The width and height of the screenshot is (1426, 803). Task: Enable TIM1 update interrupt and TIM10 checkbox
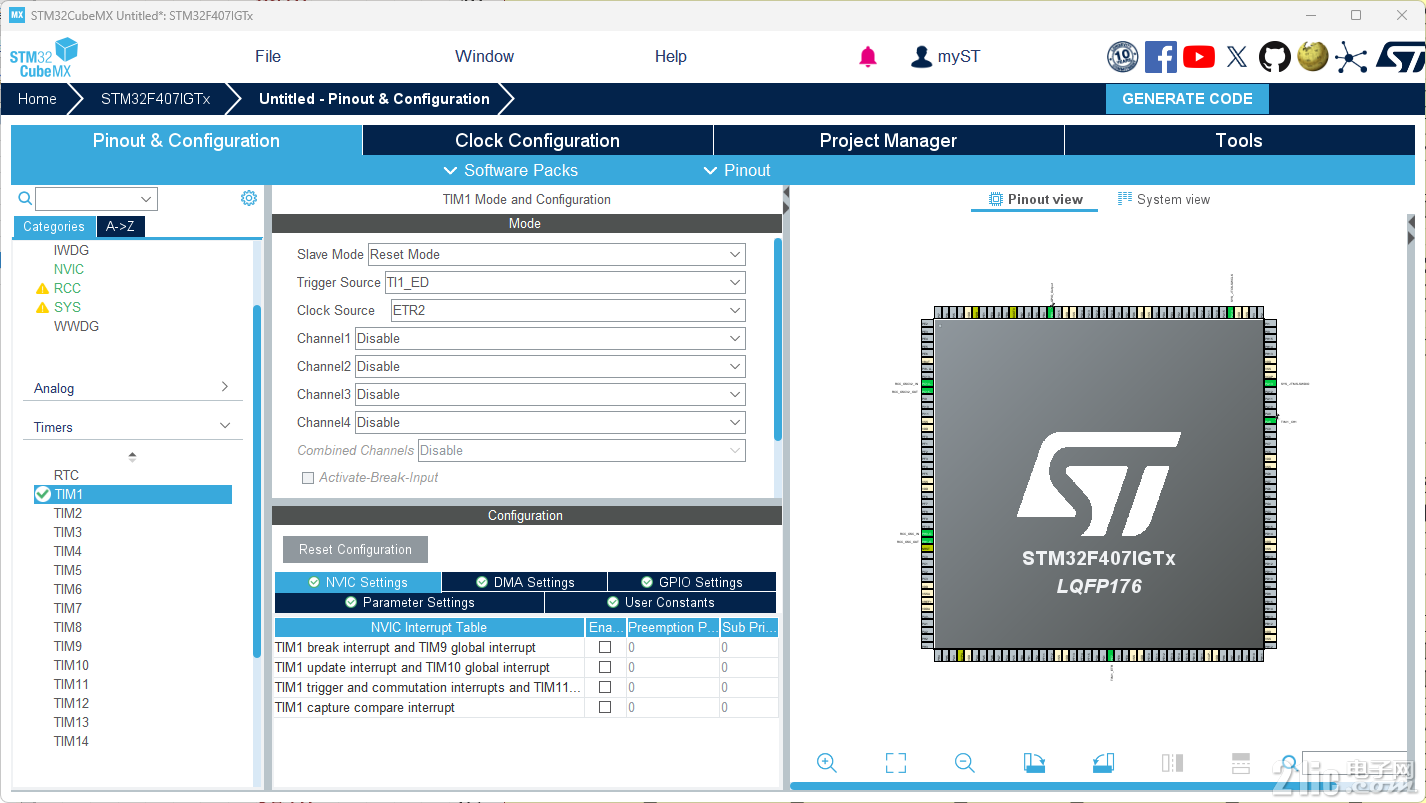tap(605, 667)
